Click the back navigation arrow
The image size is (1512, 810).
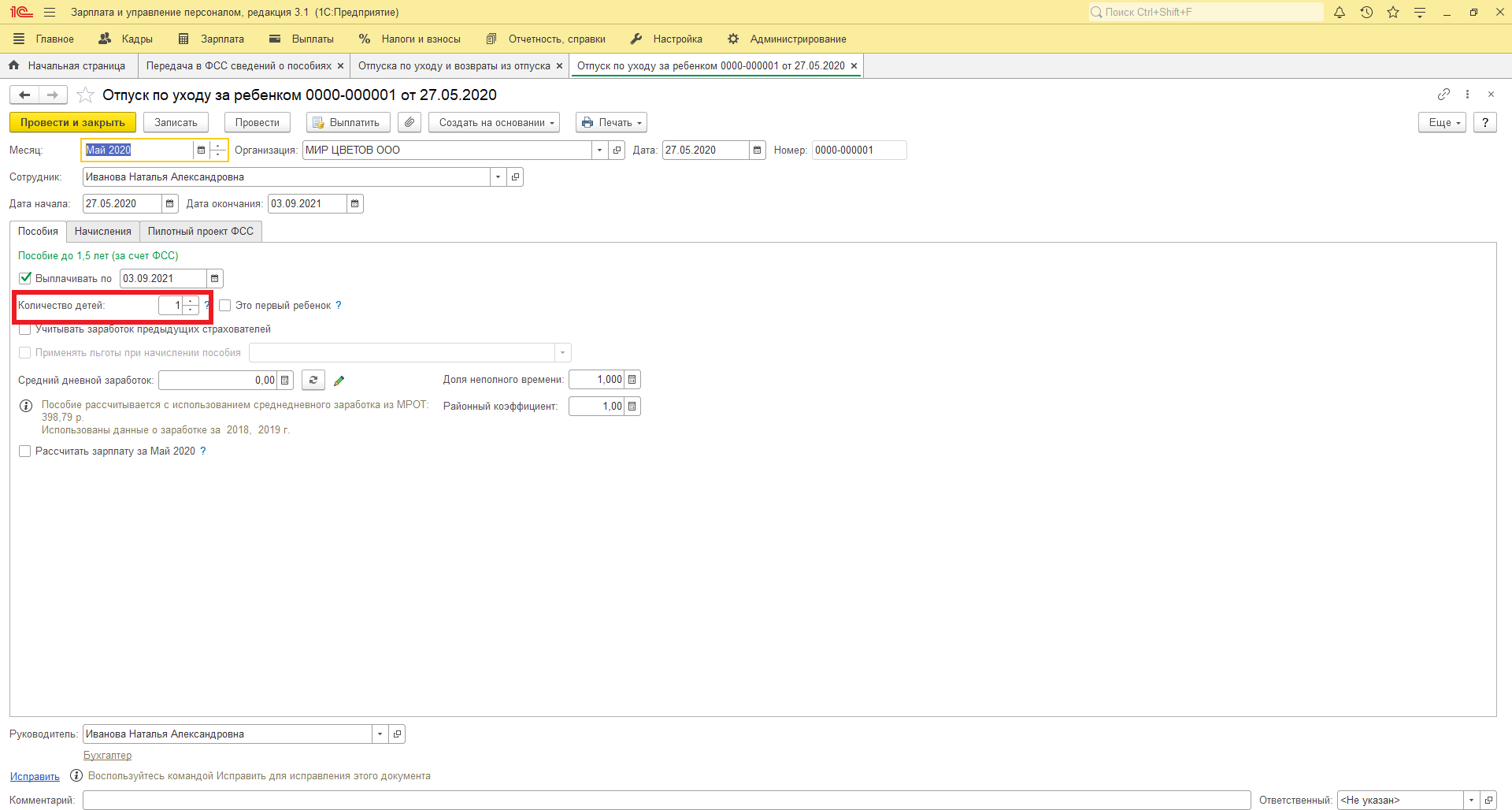[x=24, y=95]
